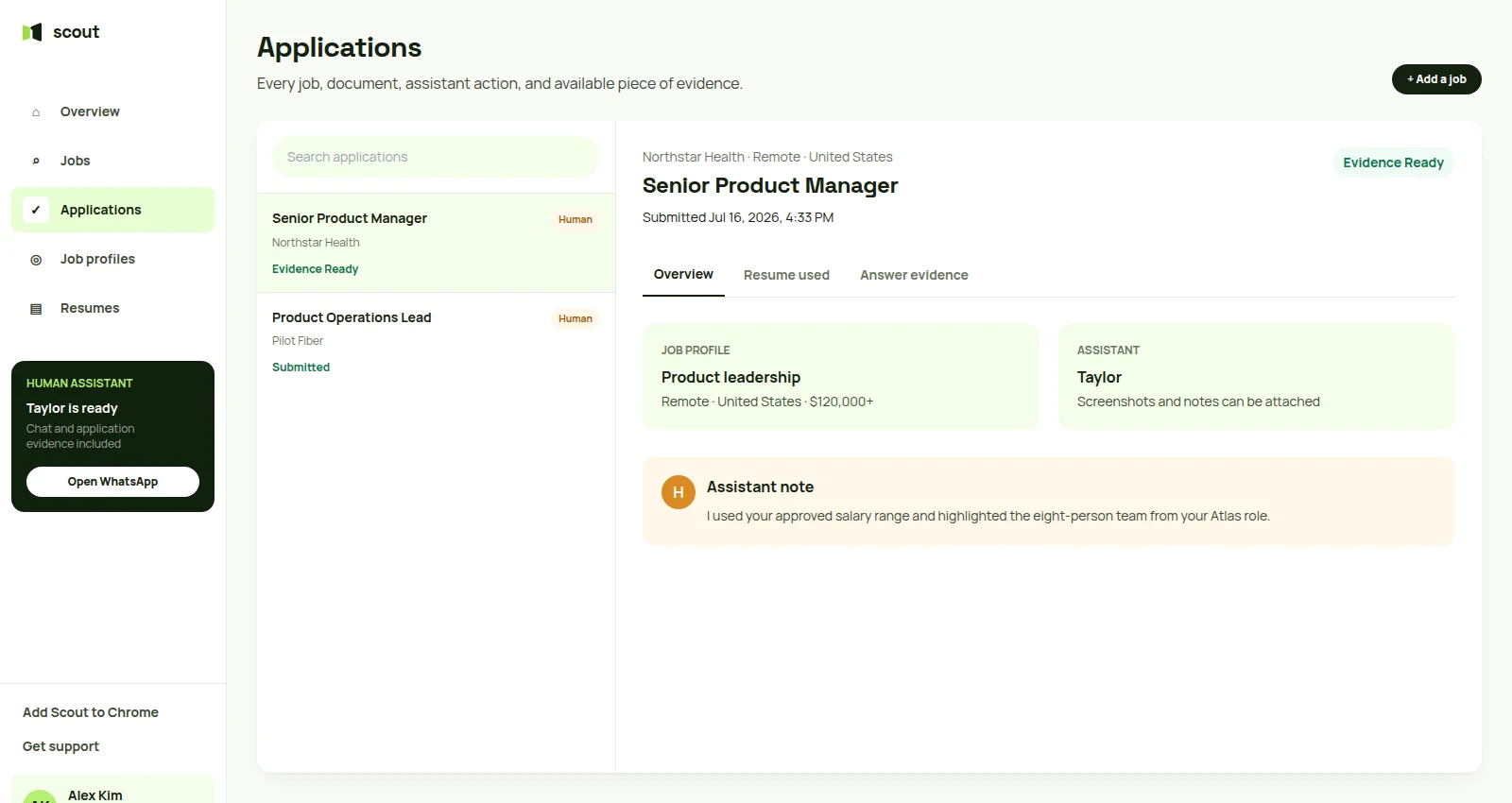Click the Open WhatsApp button
The image size is (1512, 803).
pos(112,482)
